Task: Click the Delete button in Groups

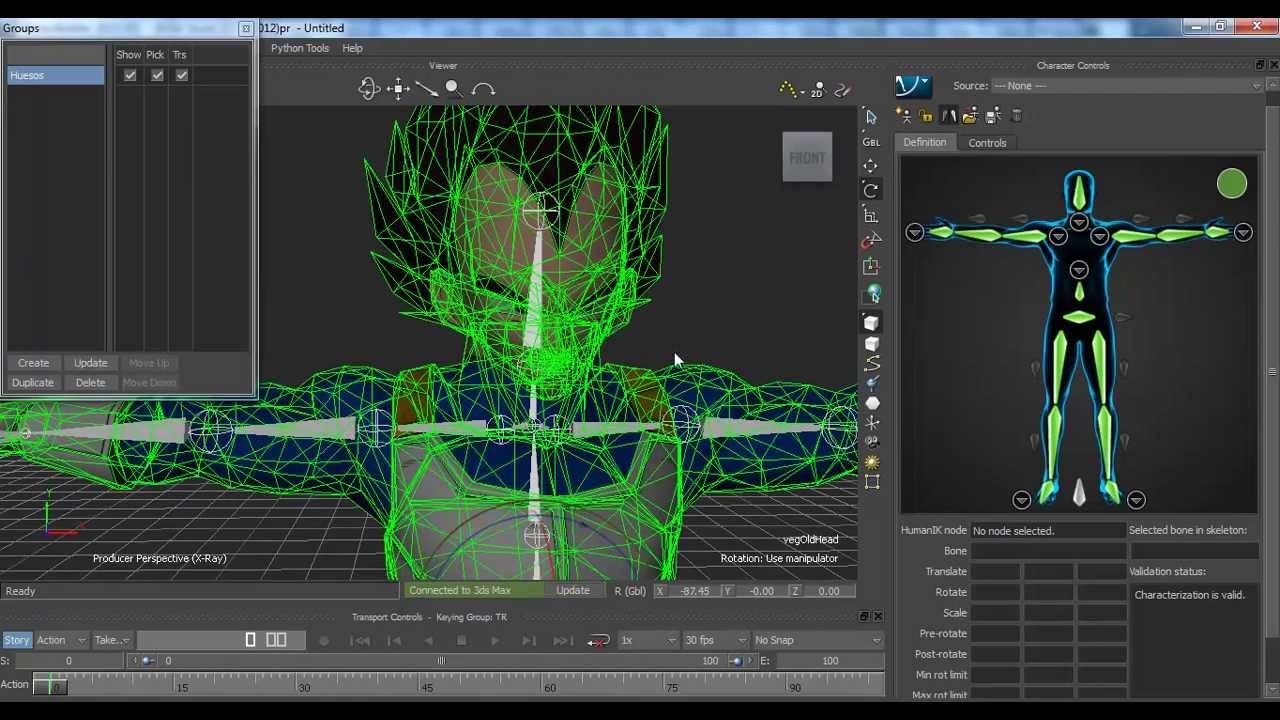Action: point(90,383)
